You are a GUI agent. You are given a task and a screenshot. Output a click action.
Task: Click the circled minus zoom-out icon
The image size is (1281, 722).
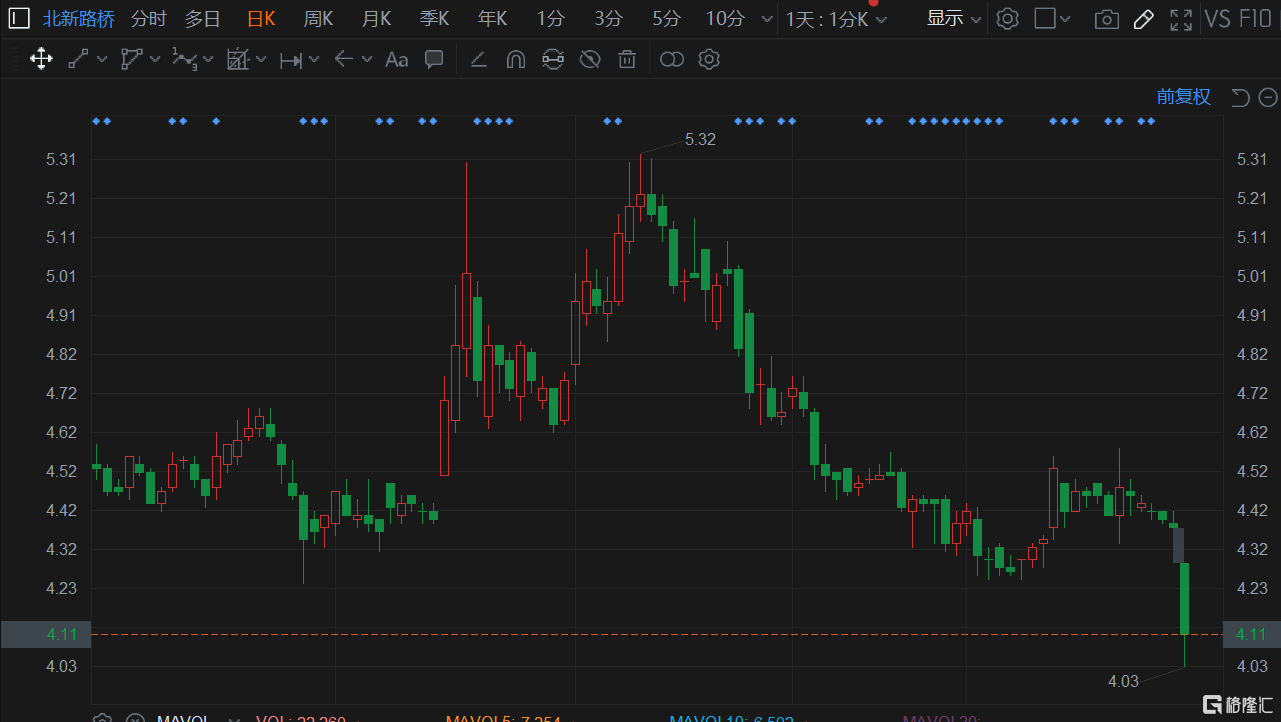point(1268,97)
